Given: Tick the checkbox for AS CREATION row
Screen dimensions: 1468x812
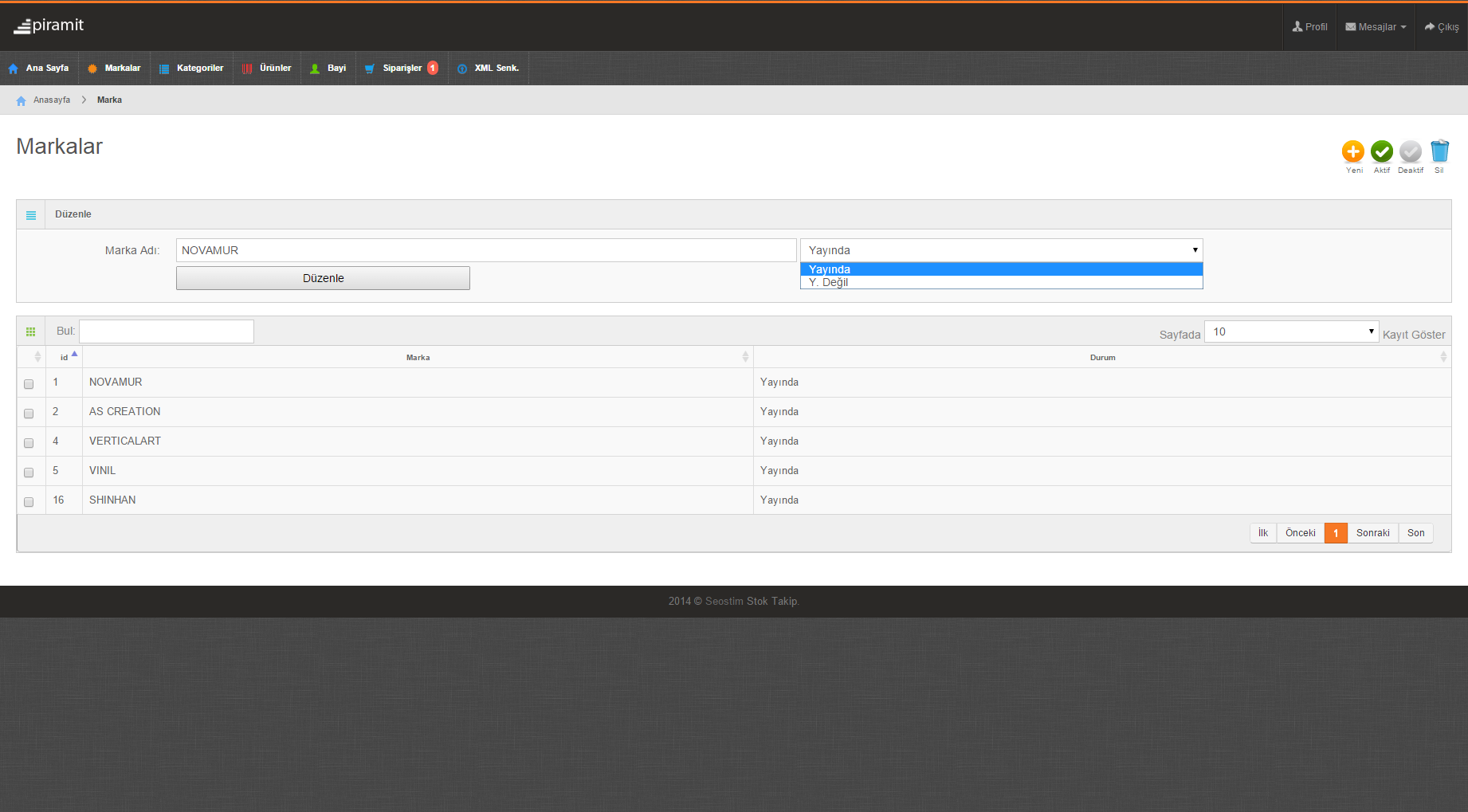Looking at the screenshot, I should (29, 414).
